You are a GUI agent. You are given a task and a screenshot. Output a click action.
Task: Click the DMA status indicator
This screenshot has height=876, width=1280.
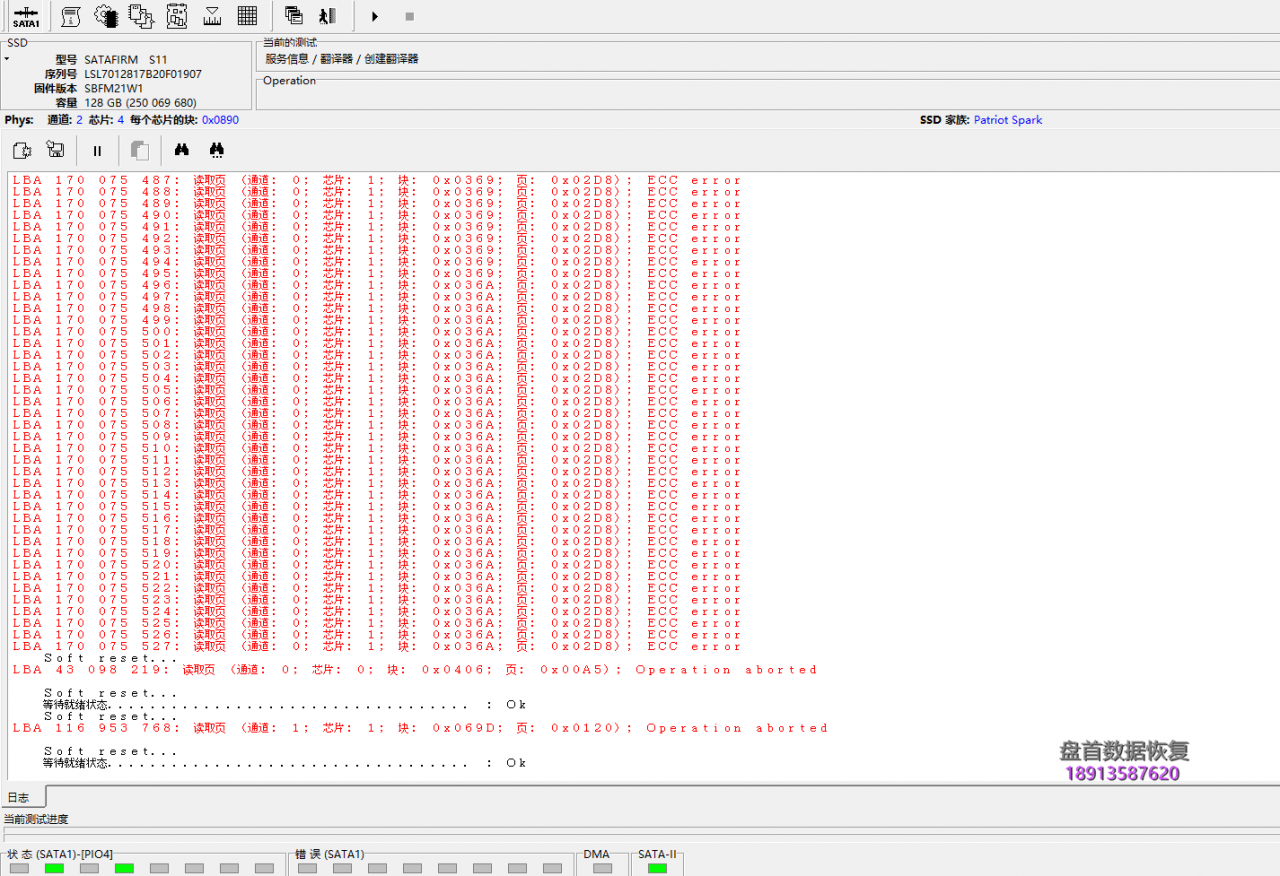point(602,868)
